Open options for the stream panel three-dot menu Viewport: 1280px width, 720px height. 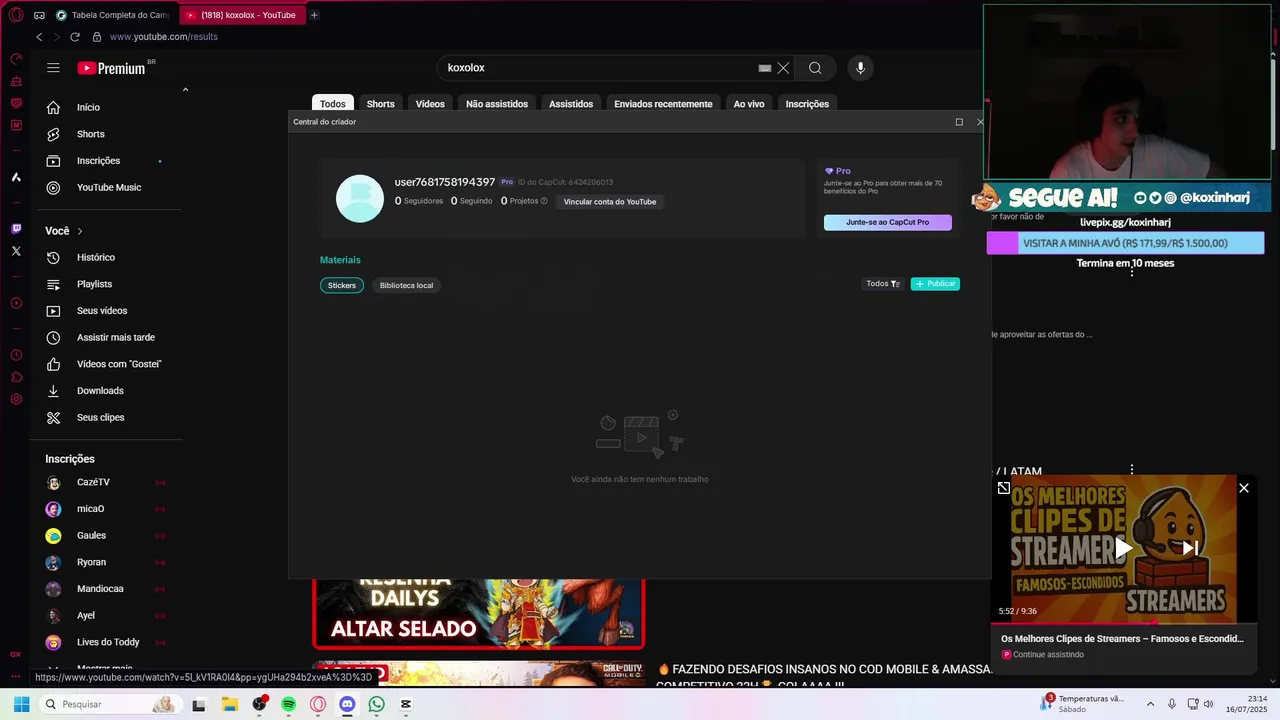[1132, 271]
